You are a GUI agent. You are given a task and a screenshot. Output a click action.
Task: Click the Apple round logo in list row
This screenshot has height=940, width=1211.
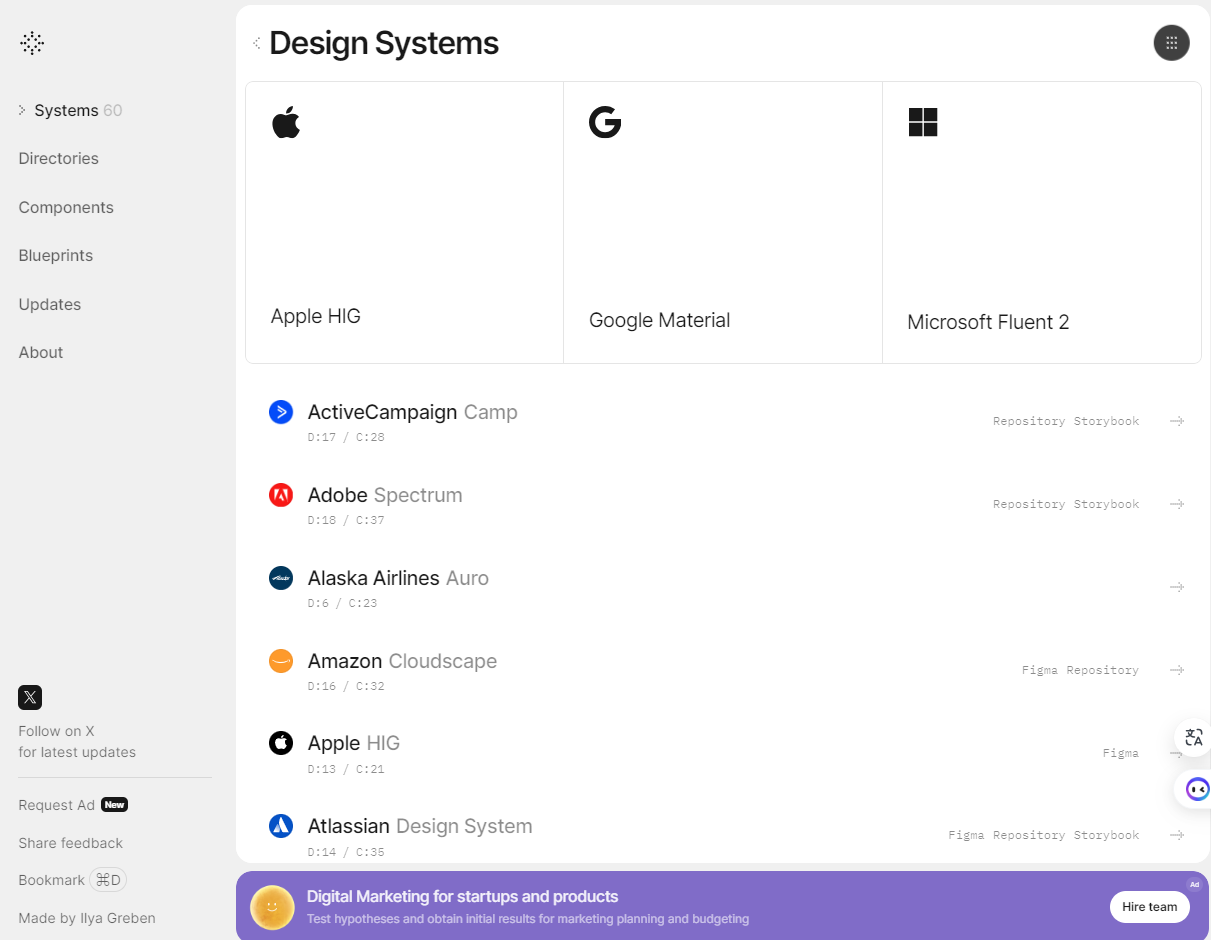[x=281, y=743]
